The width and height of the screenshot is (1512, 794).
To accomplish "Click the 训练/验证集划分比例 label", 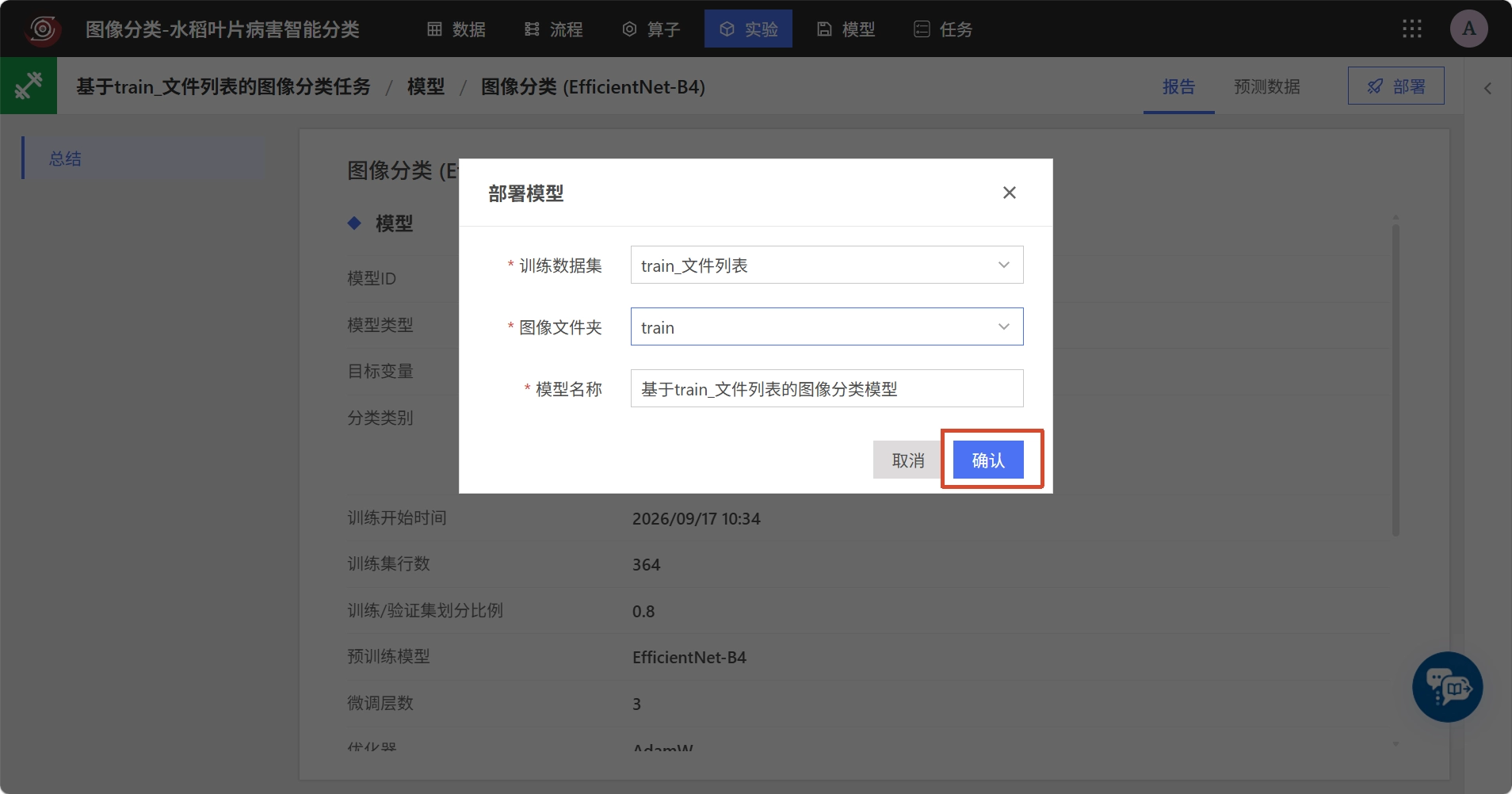I will point(425,610).
